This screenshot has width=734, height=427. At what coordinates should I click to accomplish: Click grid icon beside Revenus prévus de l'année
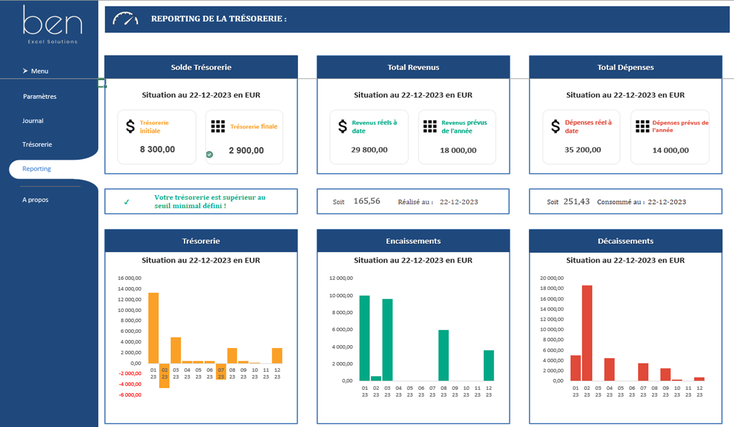[x=429, y=126]
